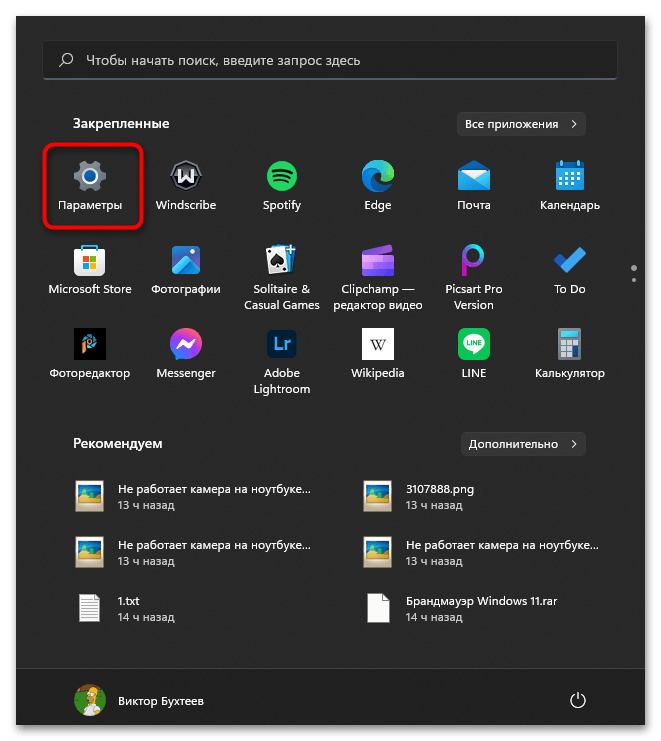661x741 pixels.
Task: Launch the Калькулятор calculator
Action: 569,354
